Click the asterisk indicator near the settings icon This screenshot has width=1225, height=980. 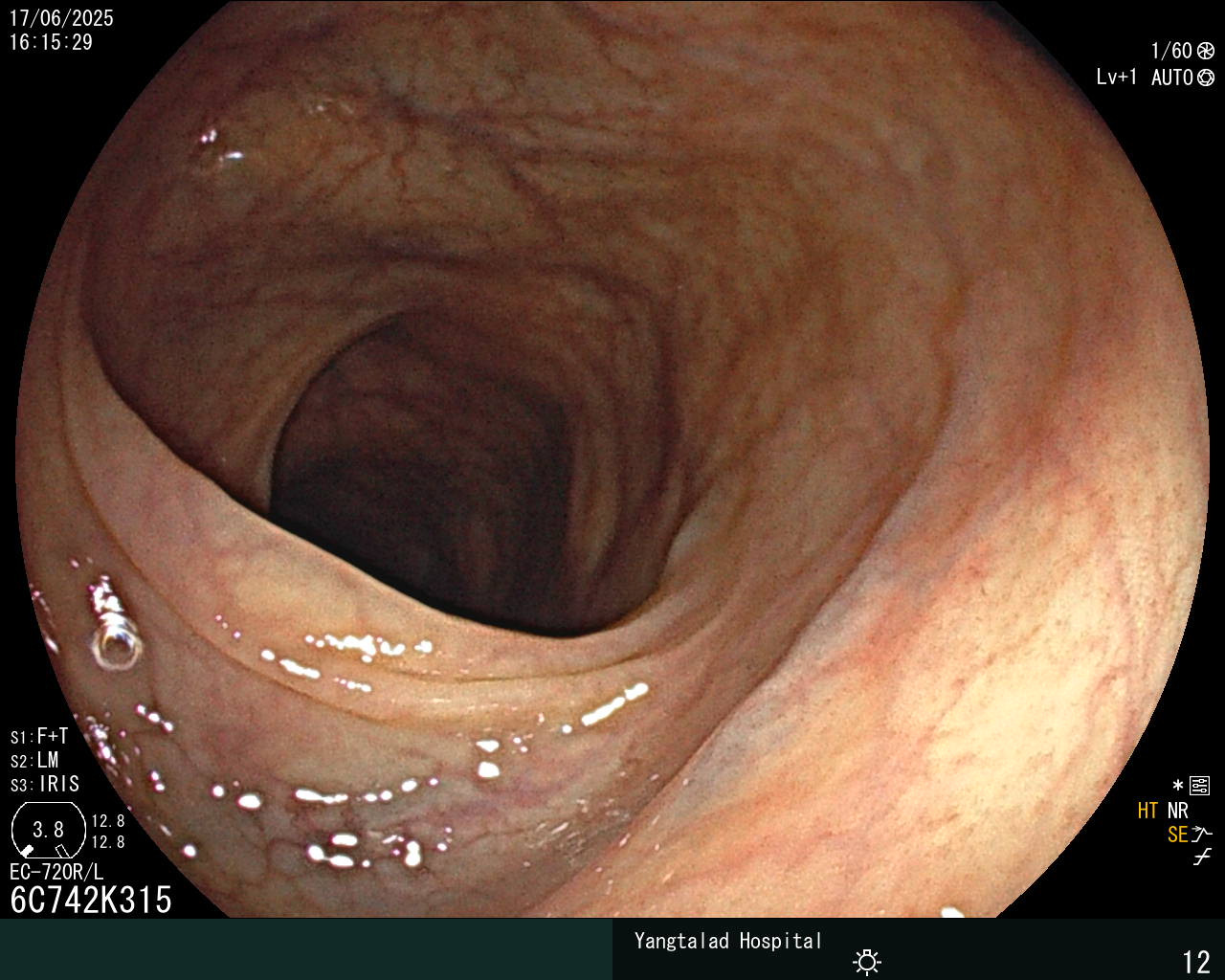tap(1178, 786)
